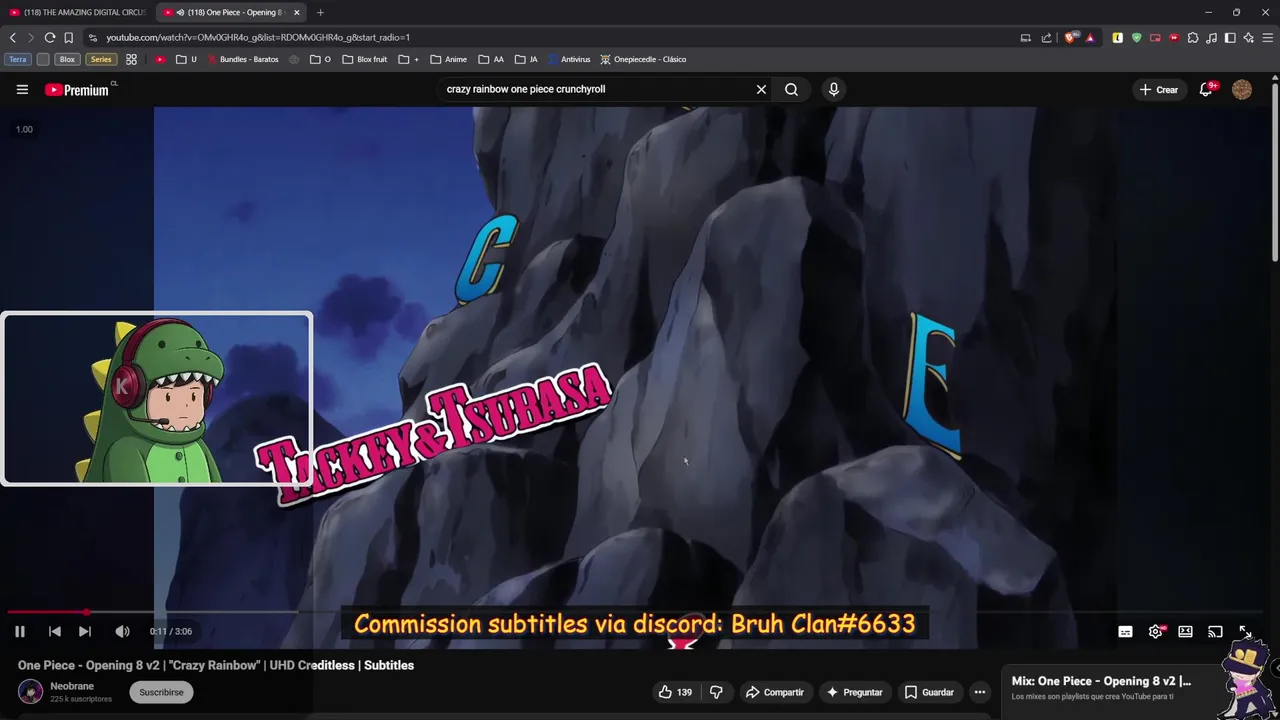Install app via address bar icon
1280x720 pixels.
point(1025,37)
